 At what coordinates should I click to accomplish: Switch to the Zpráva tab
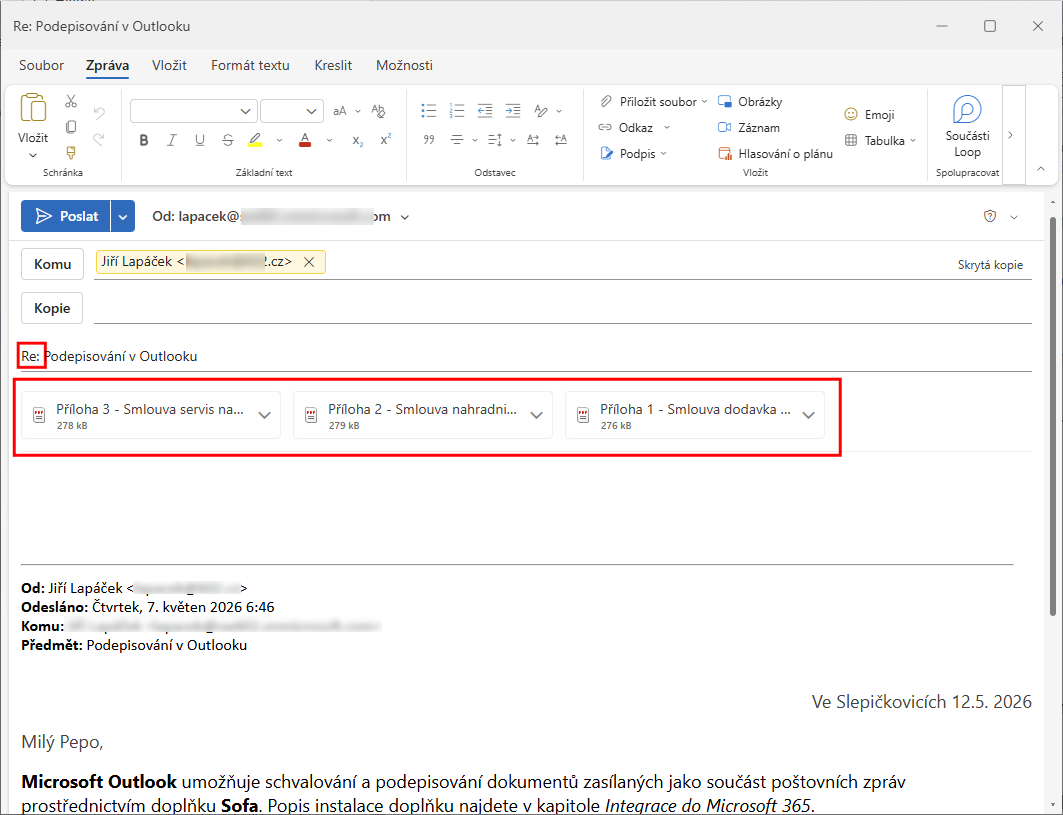tap(107, 66)
